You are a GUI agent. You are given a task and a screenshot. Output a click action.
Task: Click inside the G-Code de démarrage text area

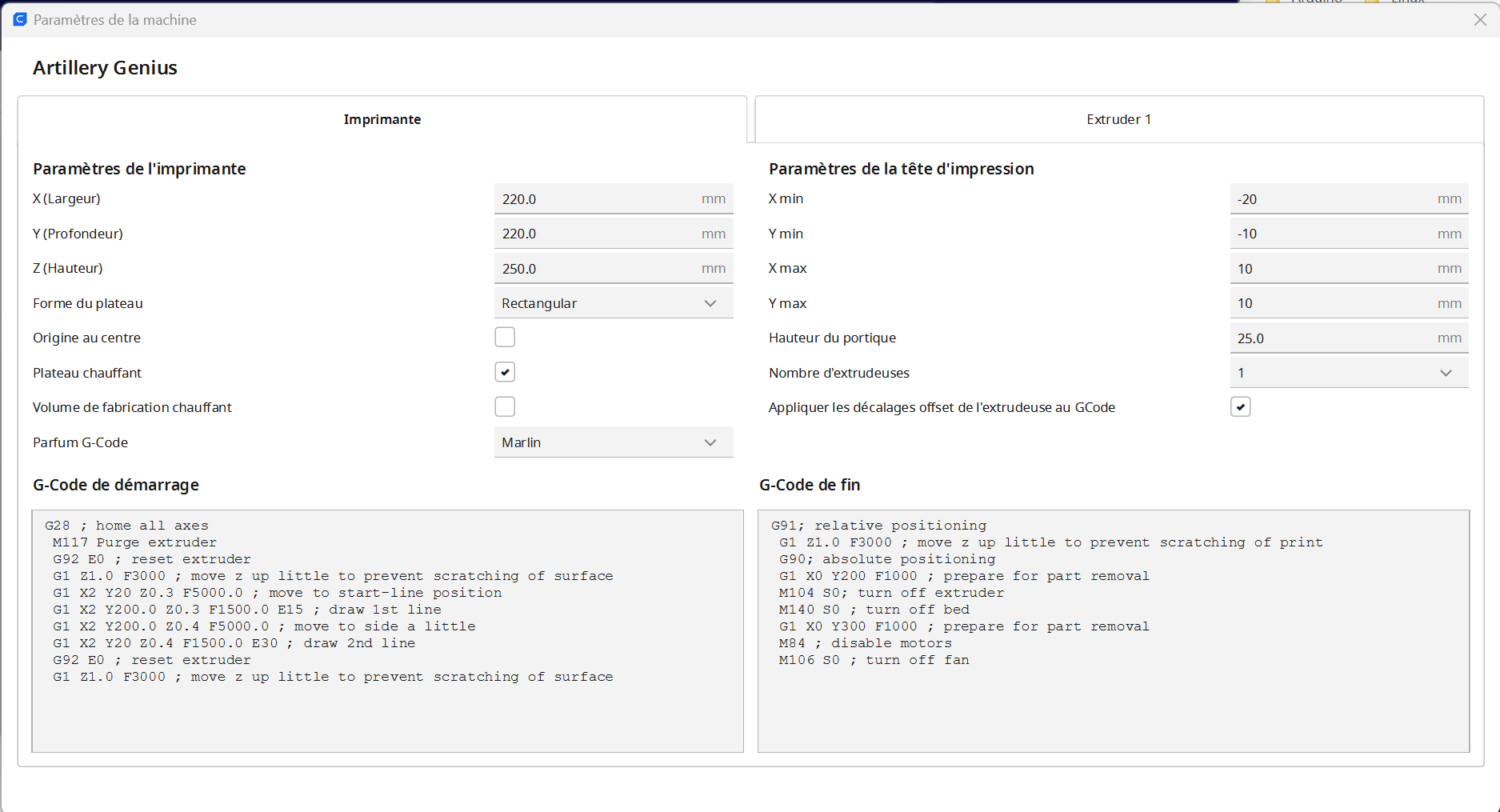pyautogui.click(x=387, y=631)
